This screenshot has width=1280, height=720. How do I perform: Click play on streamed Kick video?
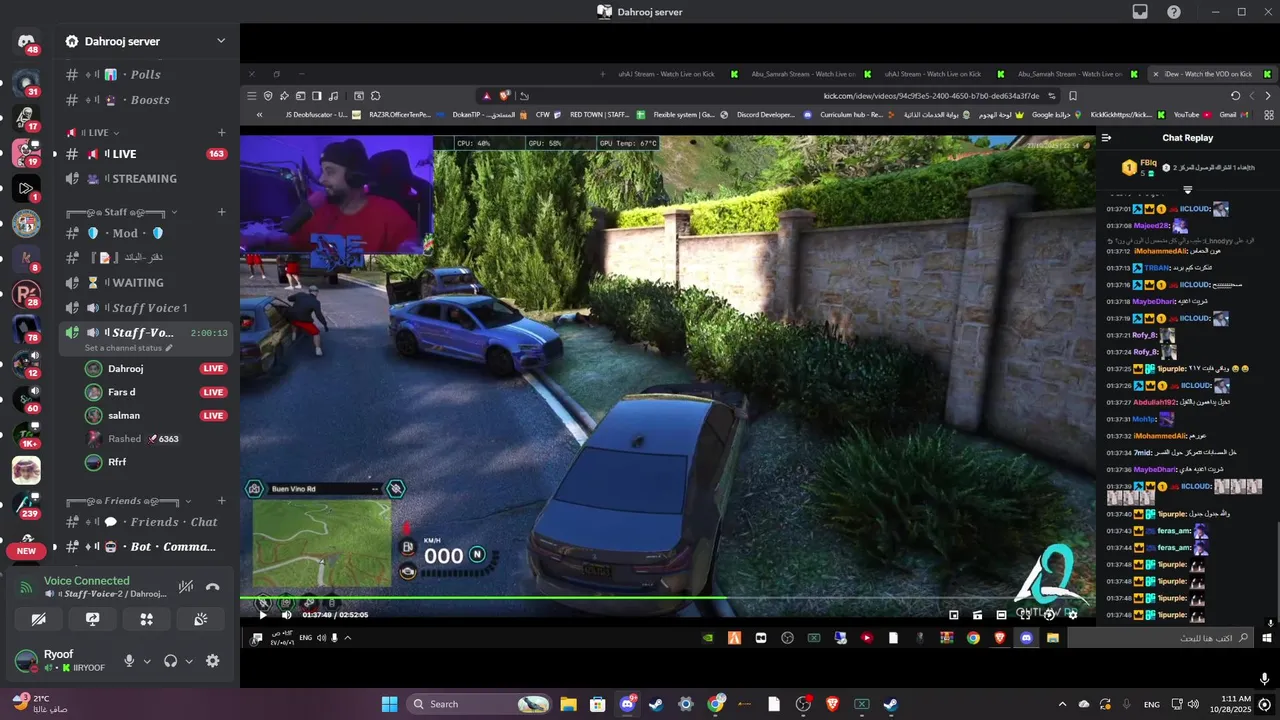[x=263, y=615]
